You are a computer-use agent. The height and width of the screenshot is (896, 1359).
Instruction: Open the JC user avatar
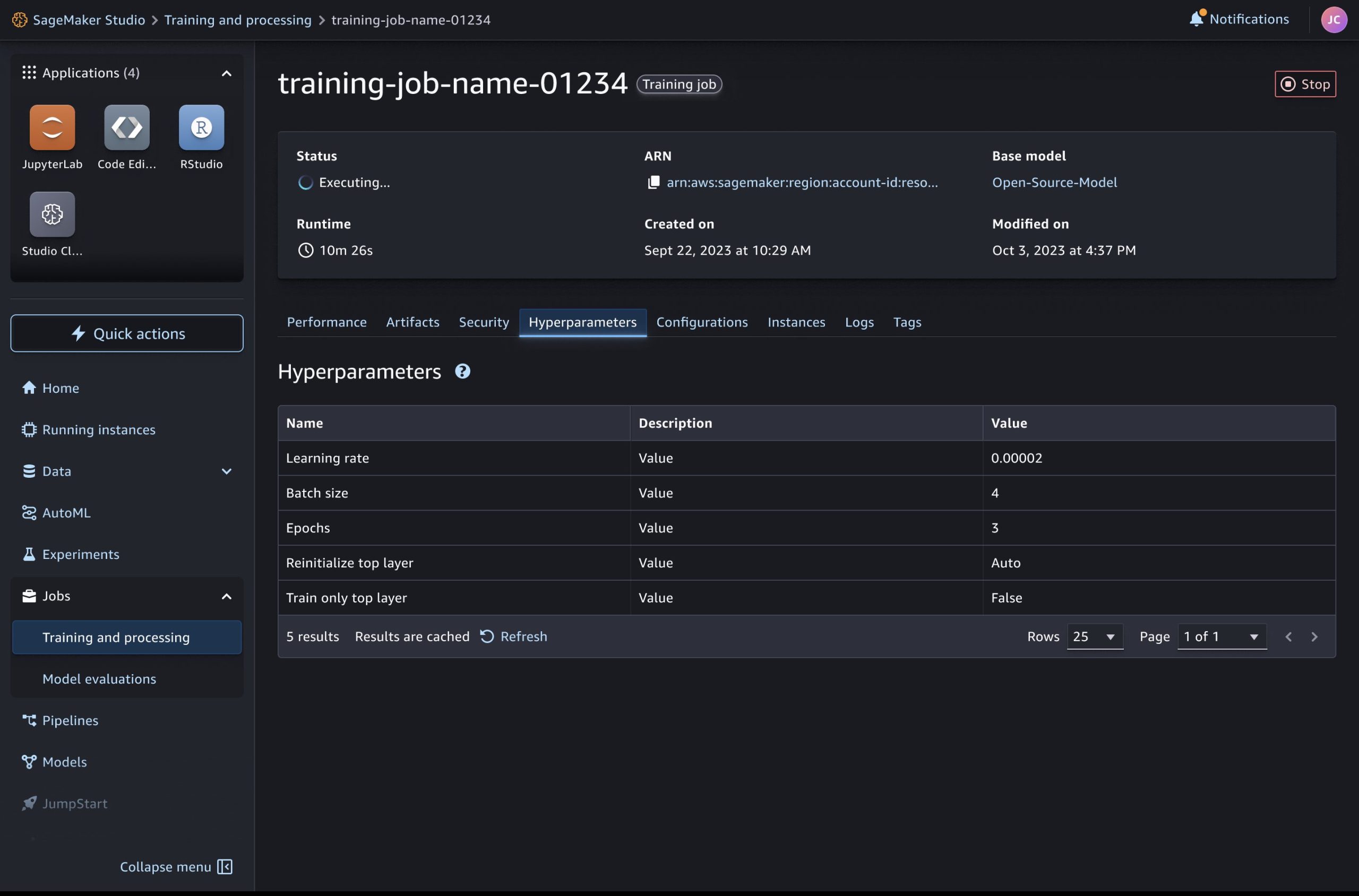(1334, 20)
